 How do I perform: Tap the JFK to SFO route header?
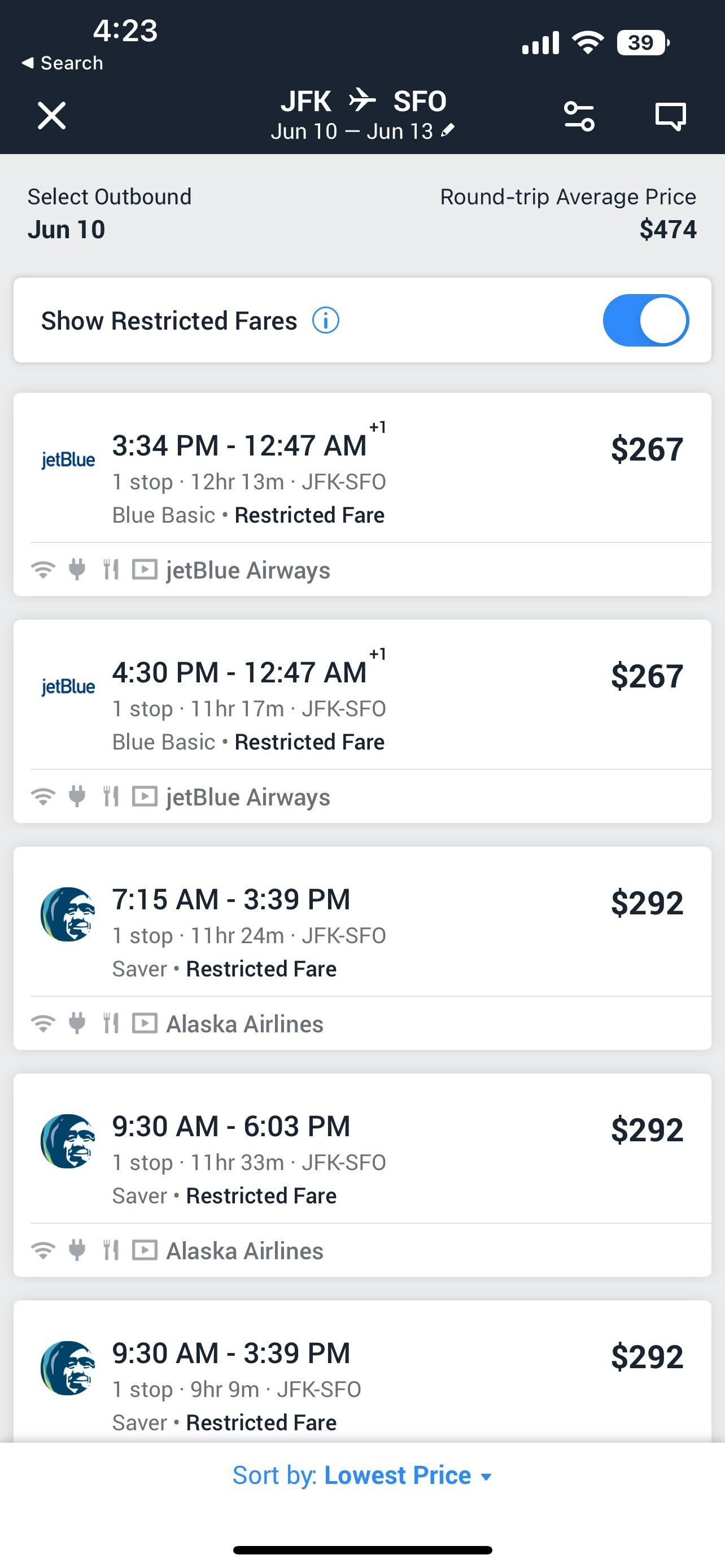[x=363, y=101]
